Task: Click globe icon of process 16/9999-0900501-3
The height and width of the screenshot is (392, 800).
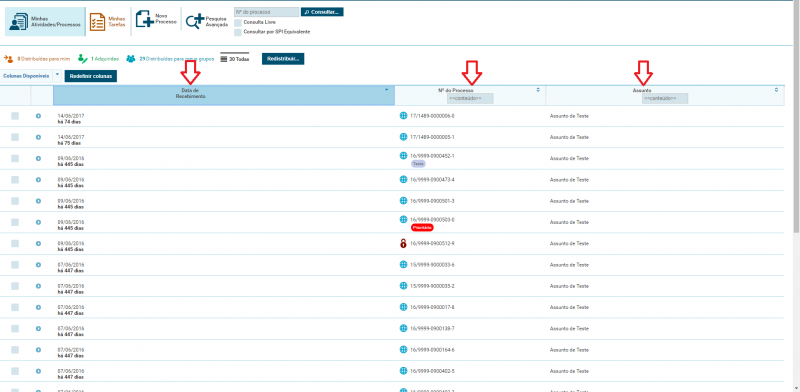Action: 404,201
